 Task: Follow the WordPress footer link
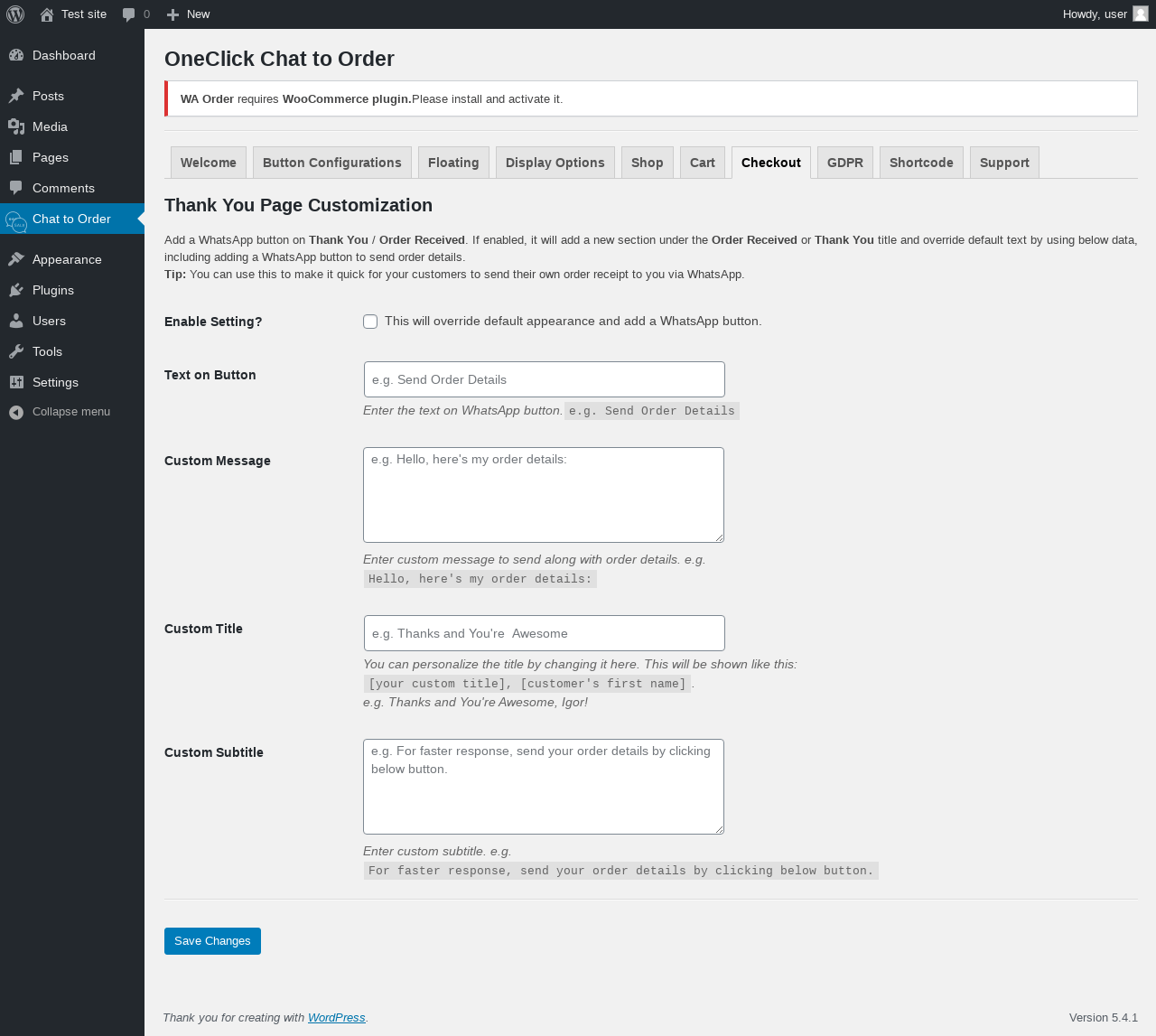[x=337, y=1017]
